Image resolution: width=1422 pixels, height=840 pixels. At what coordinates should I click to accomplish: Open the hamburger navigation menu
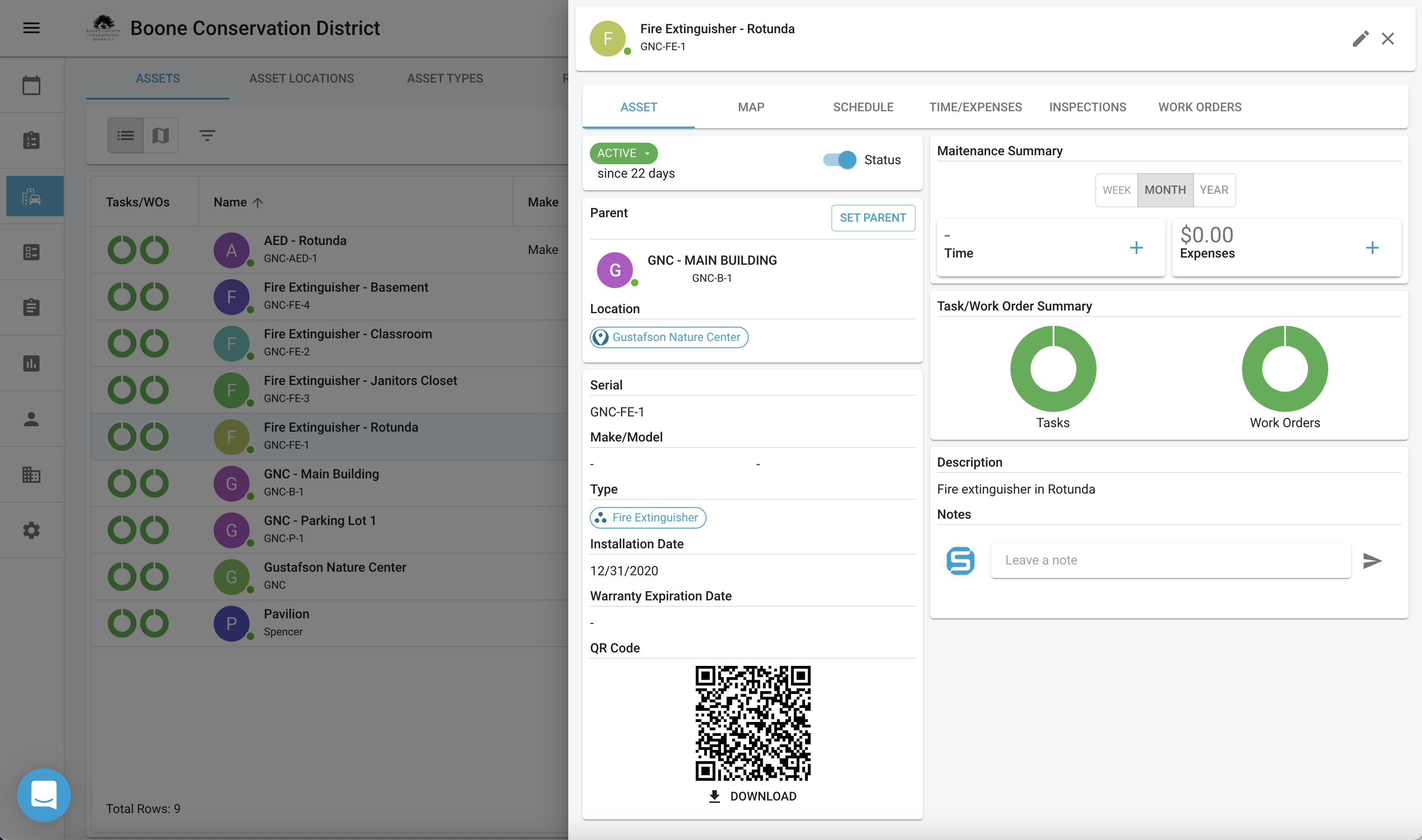[x=31, y=28]
